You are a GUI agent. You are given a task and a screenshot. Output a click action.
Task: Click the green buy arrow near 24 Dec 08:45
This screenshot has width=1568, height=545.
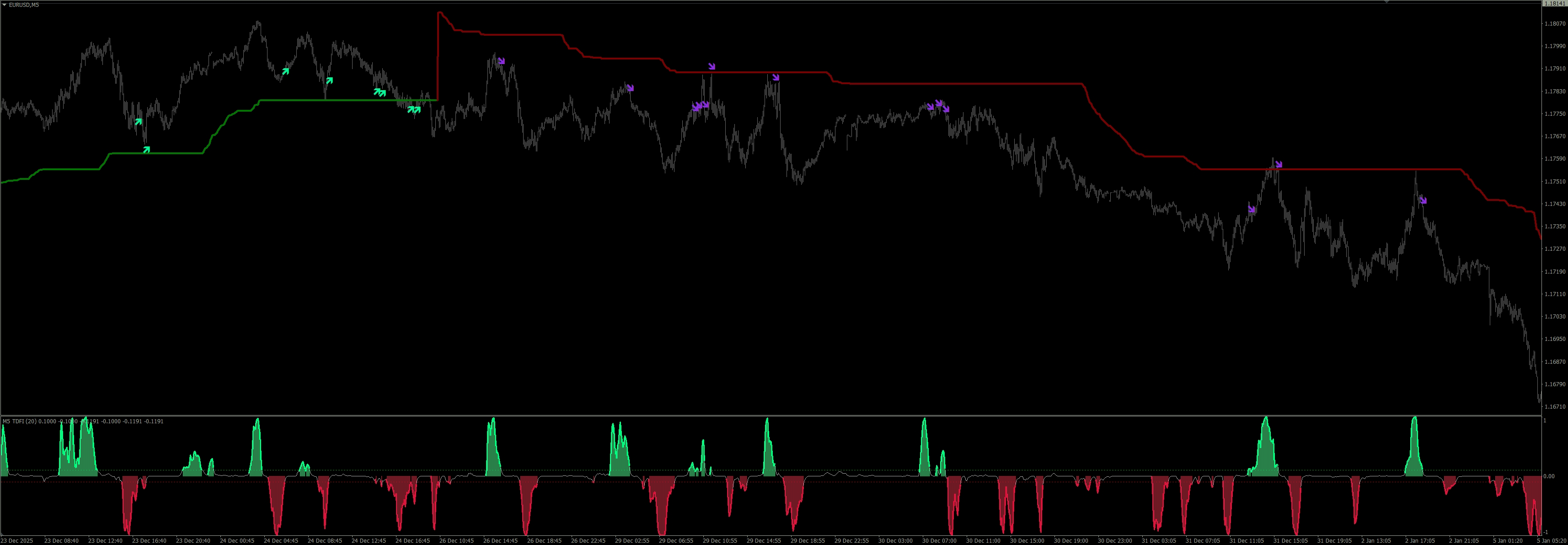(329, 81)
